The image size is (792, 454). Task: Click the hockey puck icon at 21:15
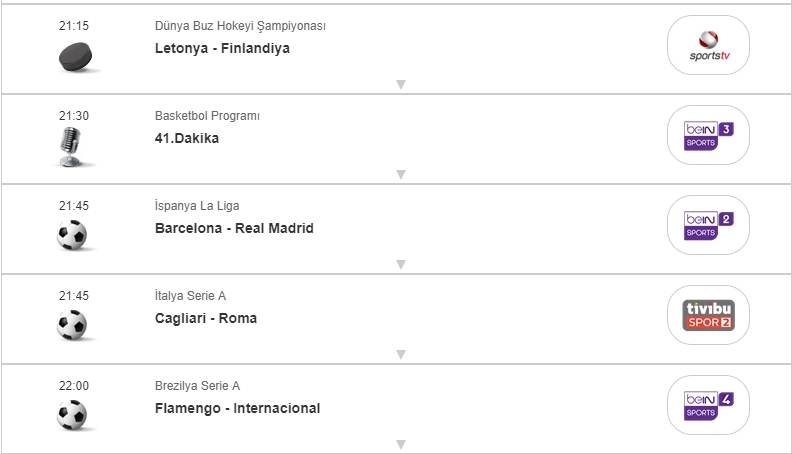click(74, 57)
